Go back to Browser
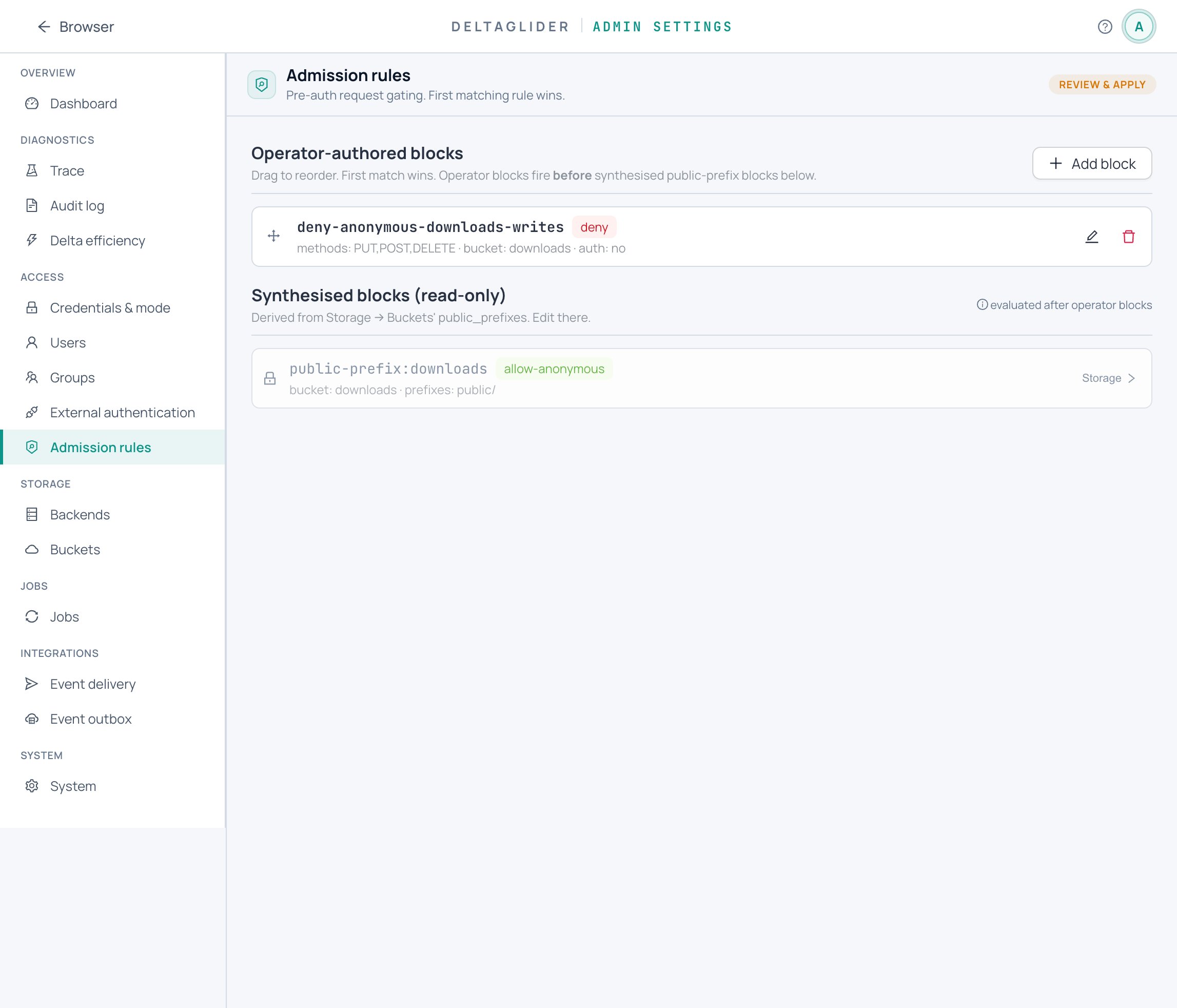The height and width of the screenshot is (1008, 1177). [x=75, y=27]
